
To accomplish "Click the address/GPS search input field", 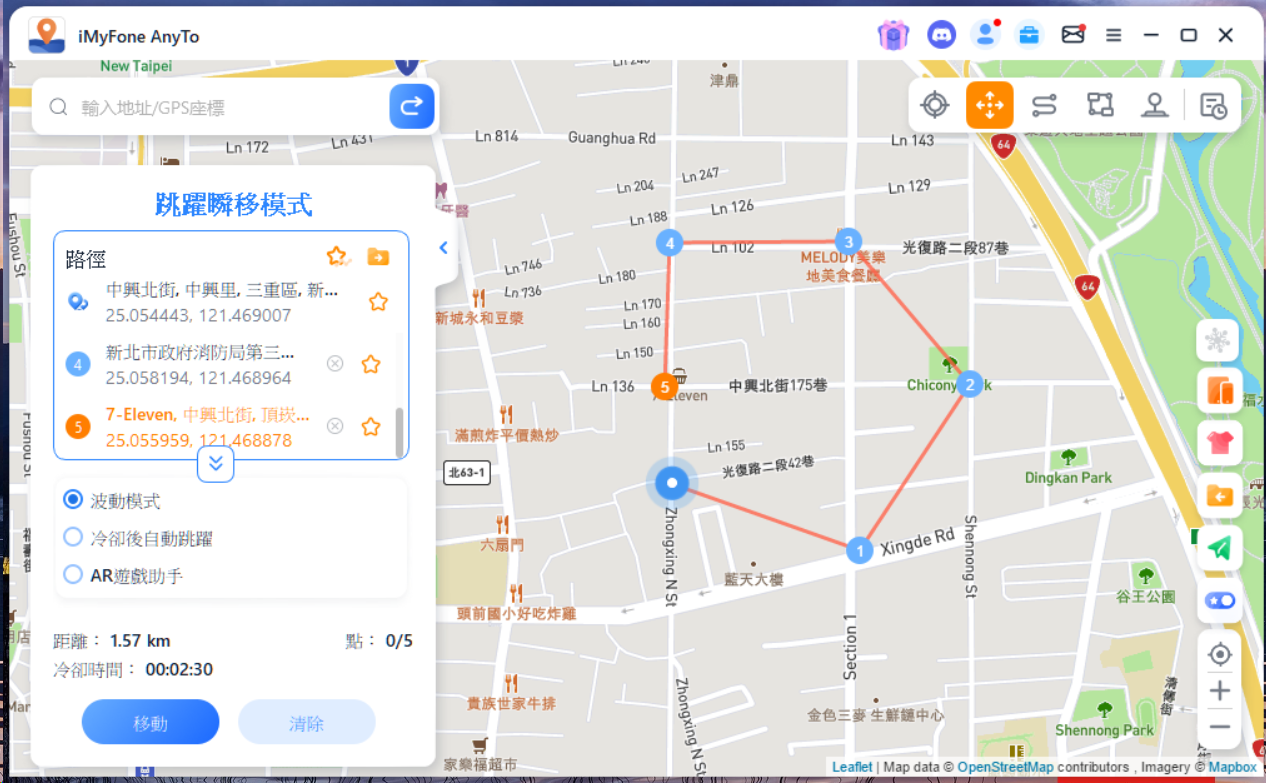I will 230,107.
